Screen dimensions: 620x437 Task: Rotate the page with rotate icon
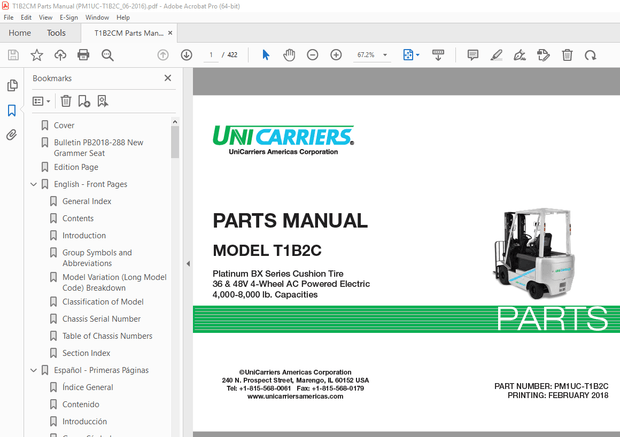[x=590, y=55]
